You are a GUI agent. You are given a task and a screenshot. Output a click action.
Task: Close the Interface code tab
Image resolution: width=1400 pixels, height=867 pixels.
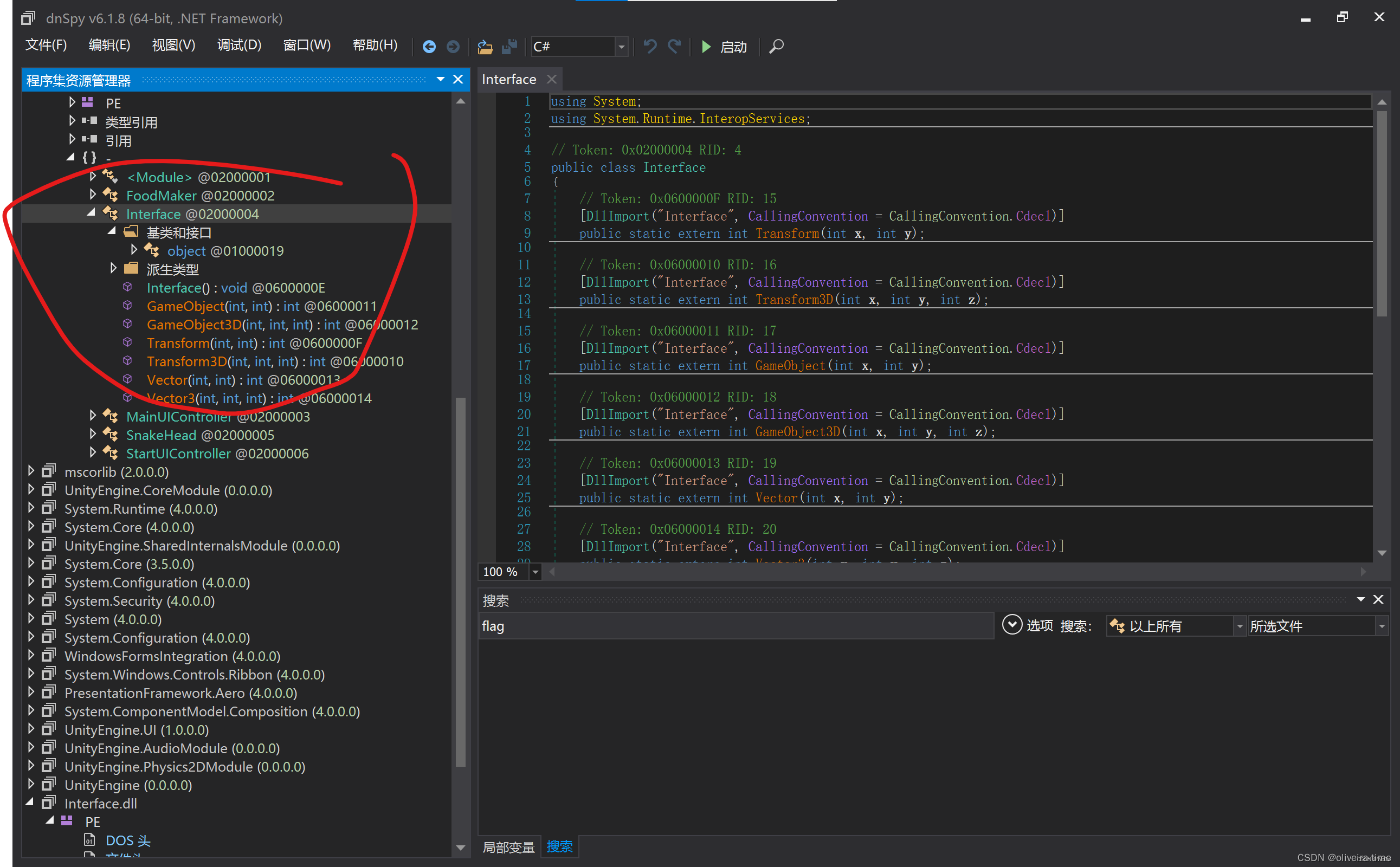tap(552, 79)
